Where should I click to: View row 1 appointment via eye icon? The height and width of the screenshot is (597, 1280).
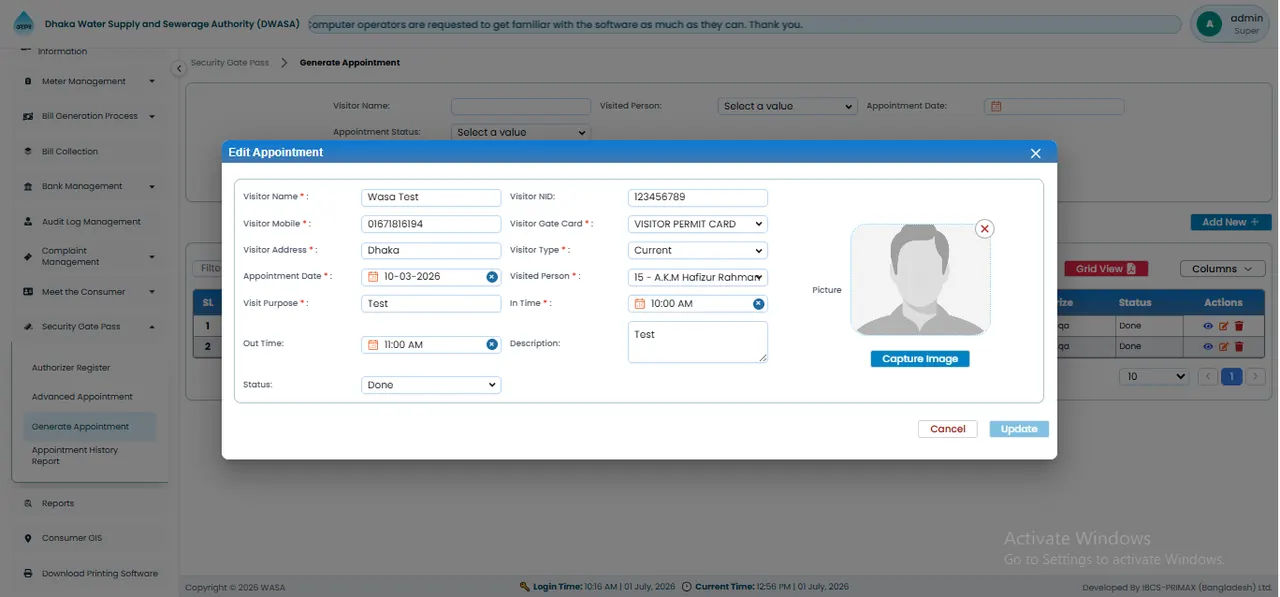point(1208,326)
